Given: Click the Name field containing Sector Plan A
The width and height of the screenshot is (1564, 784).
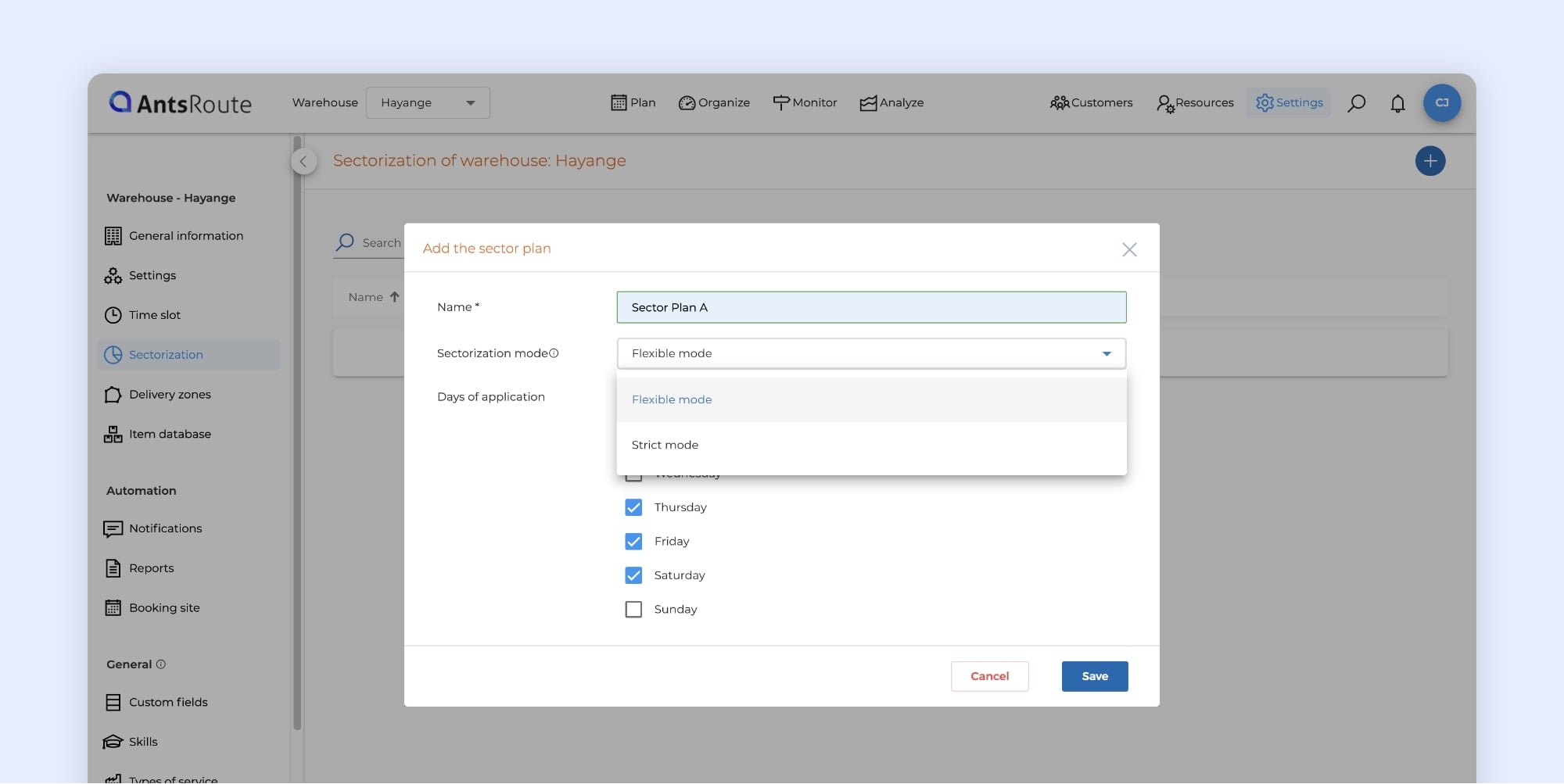Looking at the screenshot, I should coord(870,307).
